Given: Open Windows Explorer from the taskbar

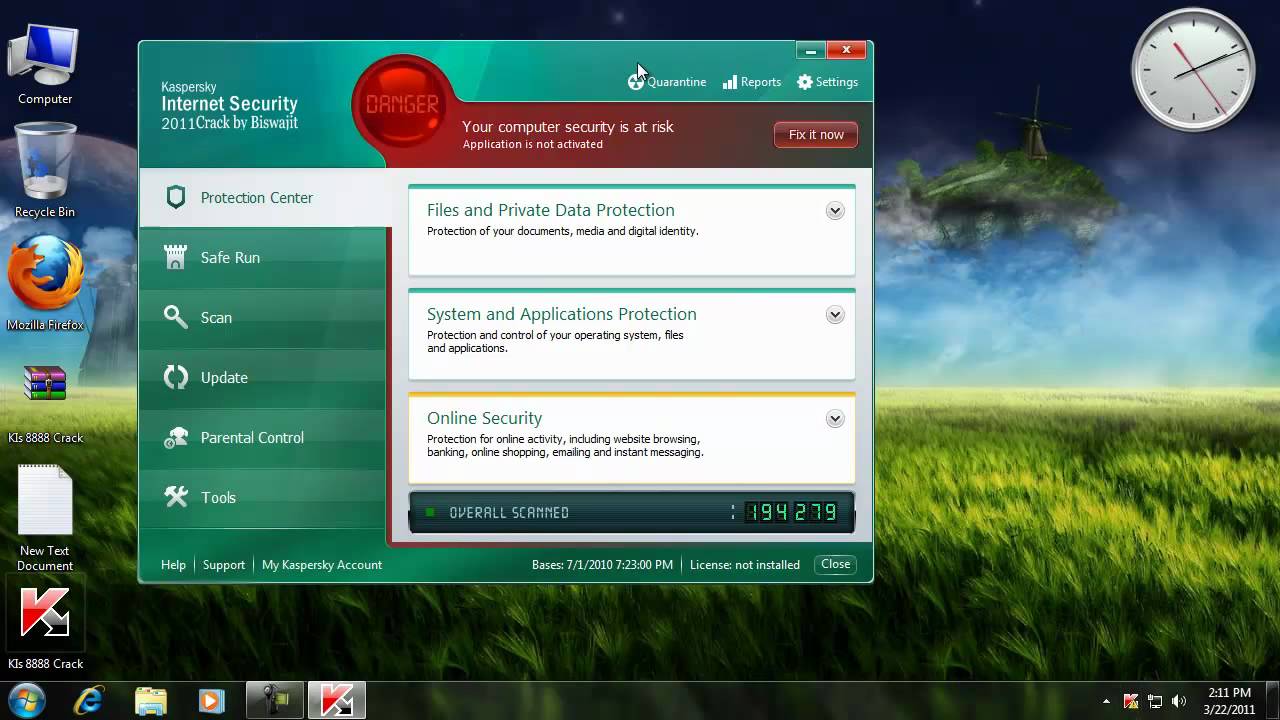Looking at the screenshot, I should (x=151, y=700).
